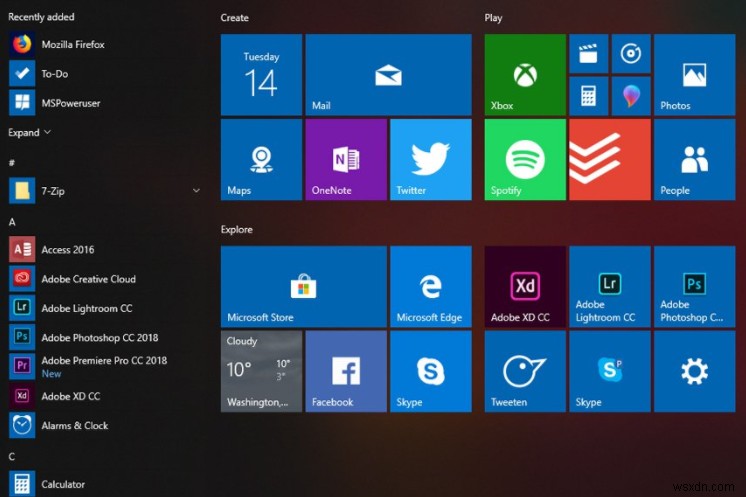This screenshot has width=746, height=497.
Task: Select the C letter header
Action: [x=12, y=457]
